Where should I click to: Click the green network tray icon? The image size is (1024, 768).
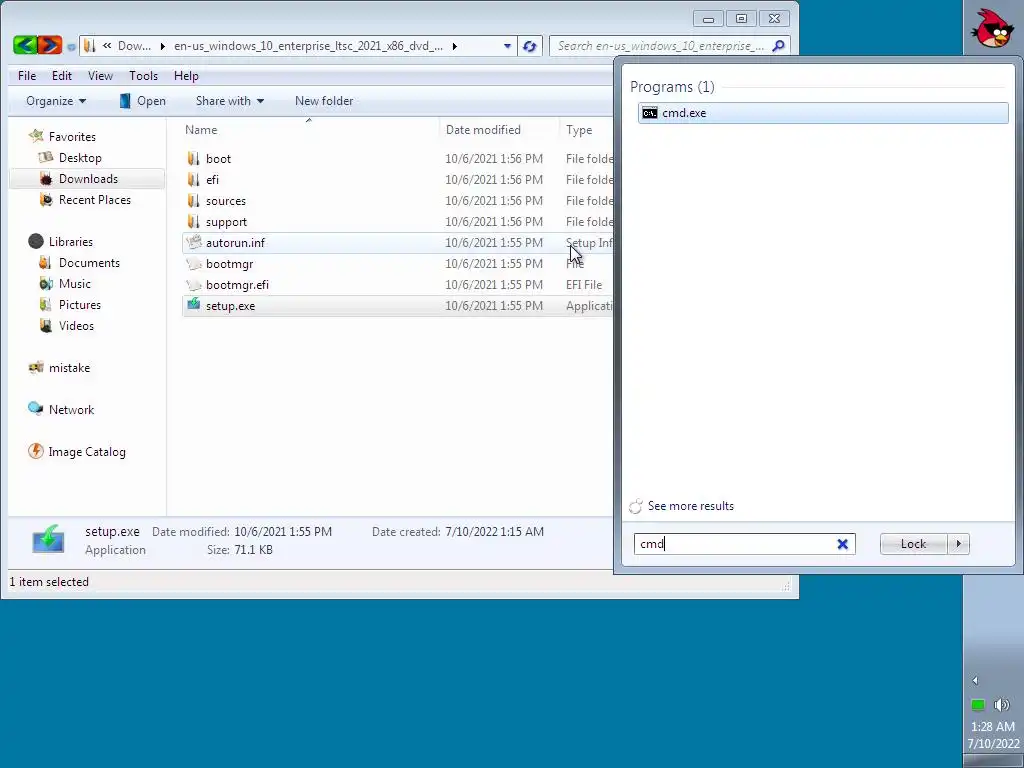[x=978, y=705]
